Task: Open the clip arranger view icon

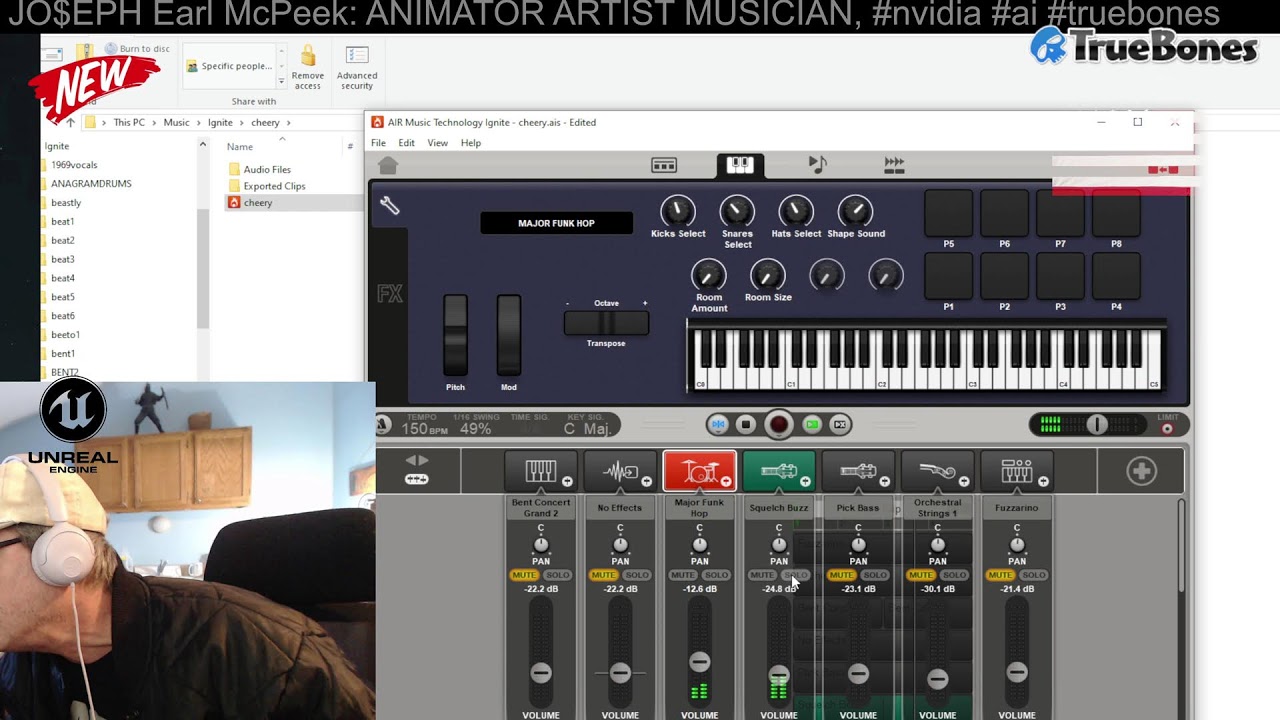Action: click(x=664, y=165)
